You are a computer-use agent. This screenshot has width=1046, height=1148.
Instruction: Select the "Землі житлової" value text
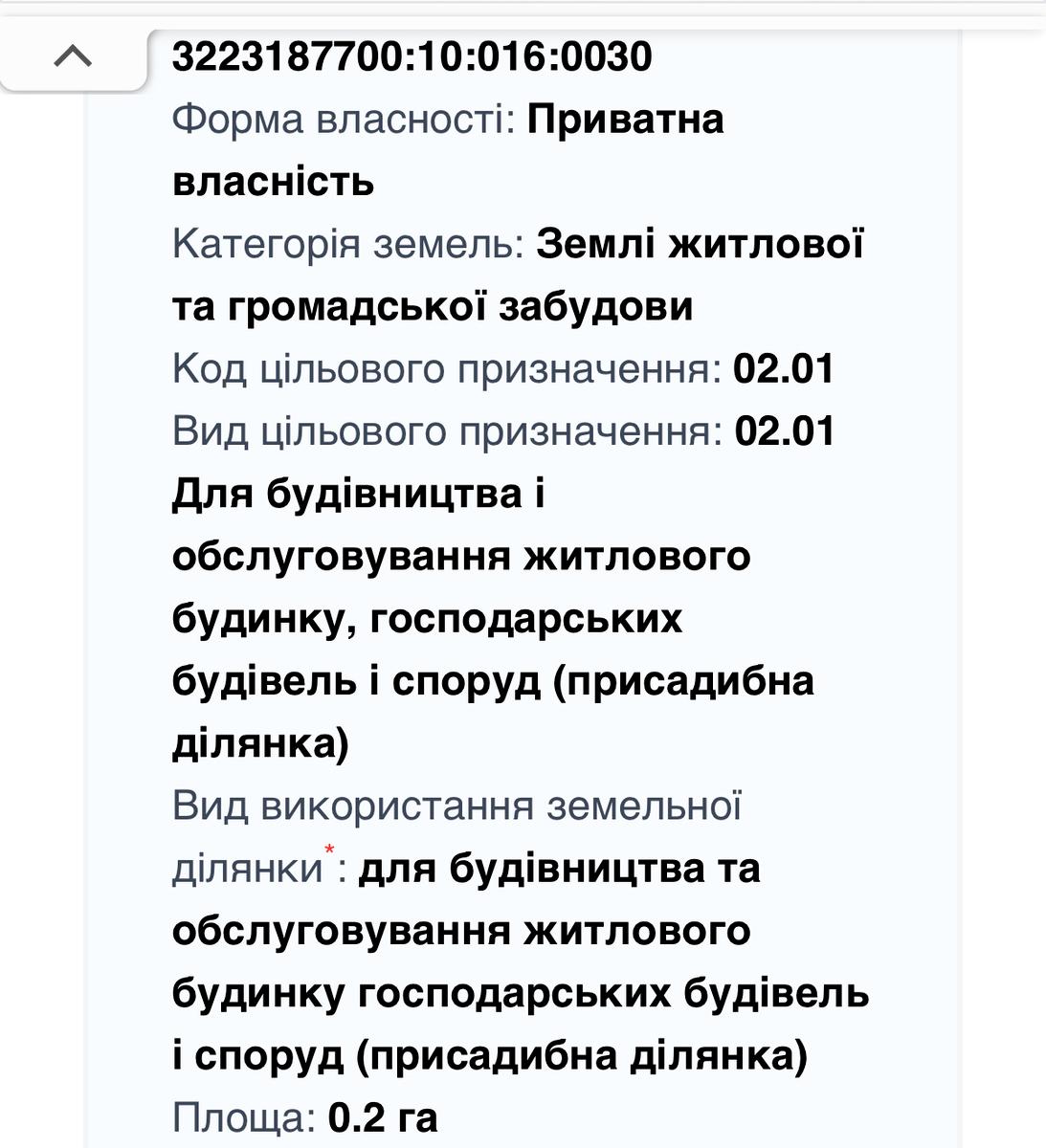(x=700, y=245)
